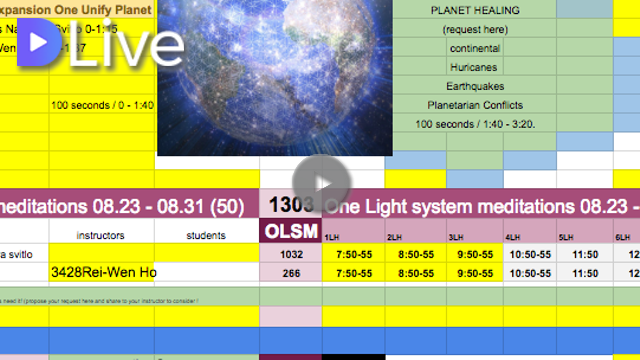640x360 pixels.
Task: Select the green 'propose your request here' note row
Action: (129, 297)
